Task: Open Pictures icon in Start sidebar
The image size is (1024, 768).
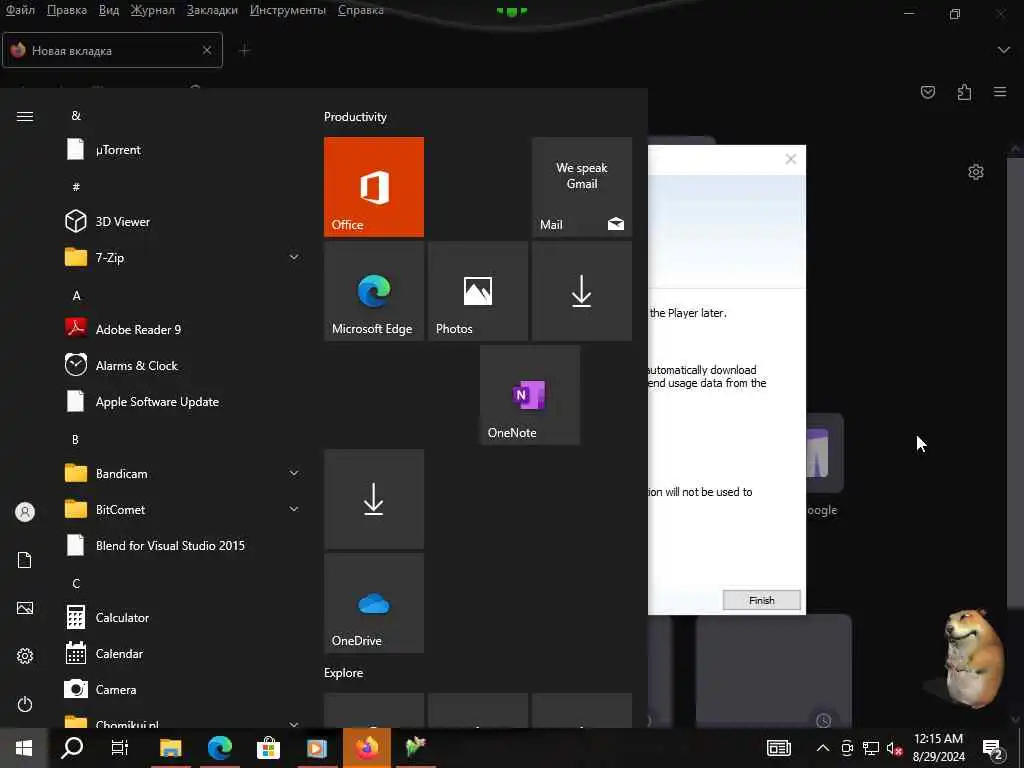Action: click(x=25, y=608)
